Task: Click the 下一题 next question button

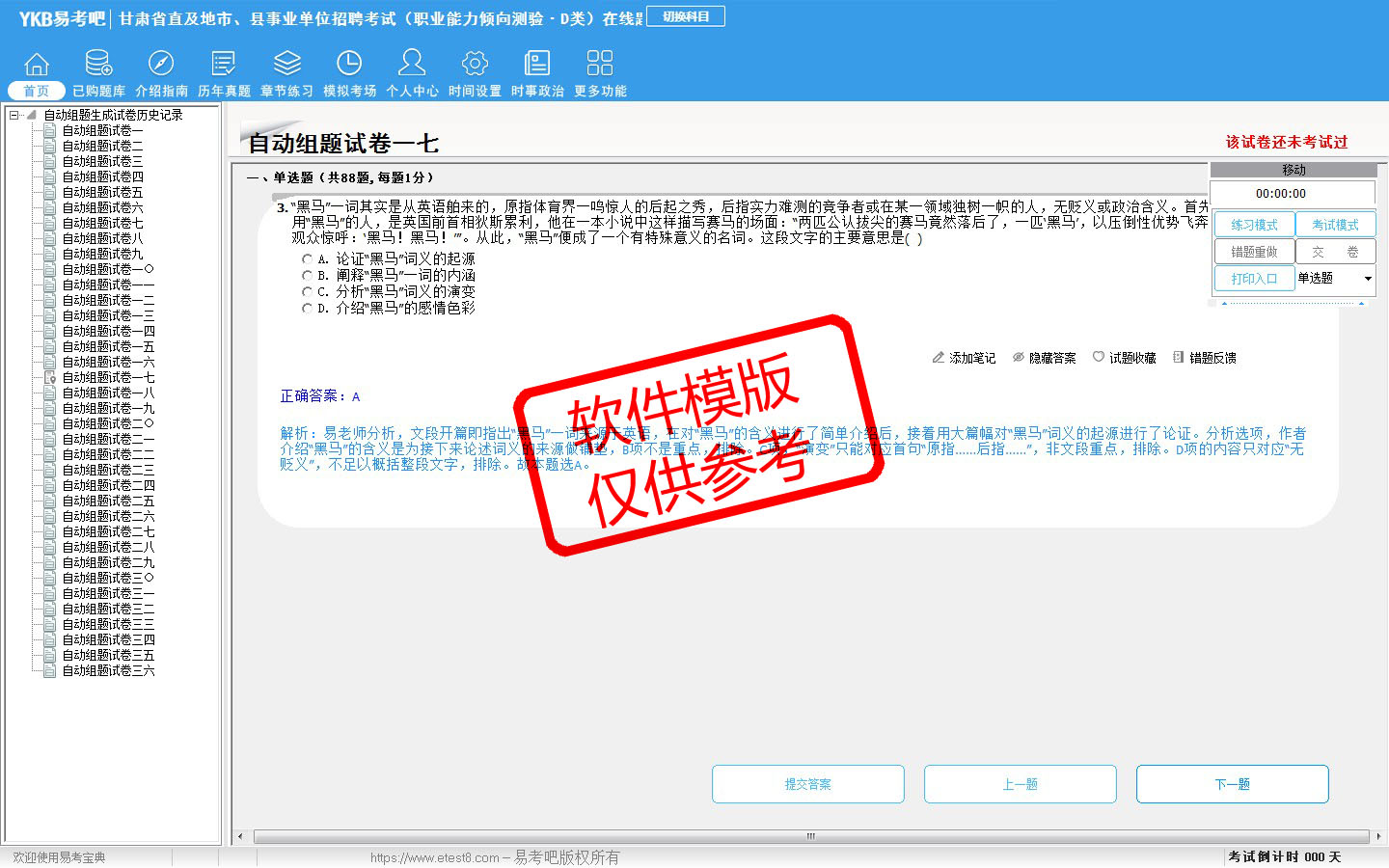Action: (x=1232, y=784)
